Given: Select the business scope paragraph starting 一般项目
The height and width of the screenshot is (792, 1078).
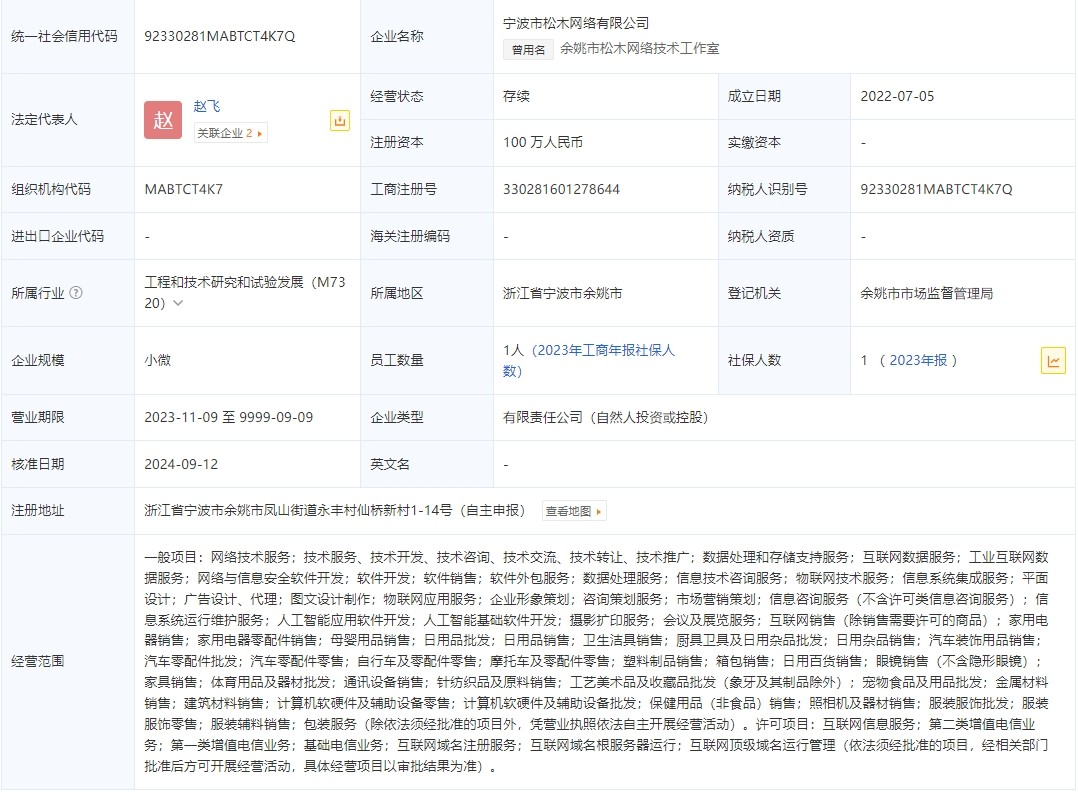Looking at the screenshot, I should coord(596,661).
